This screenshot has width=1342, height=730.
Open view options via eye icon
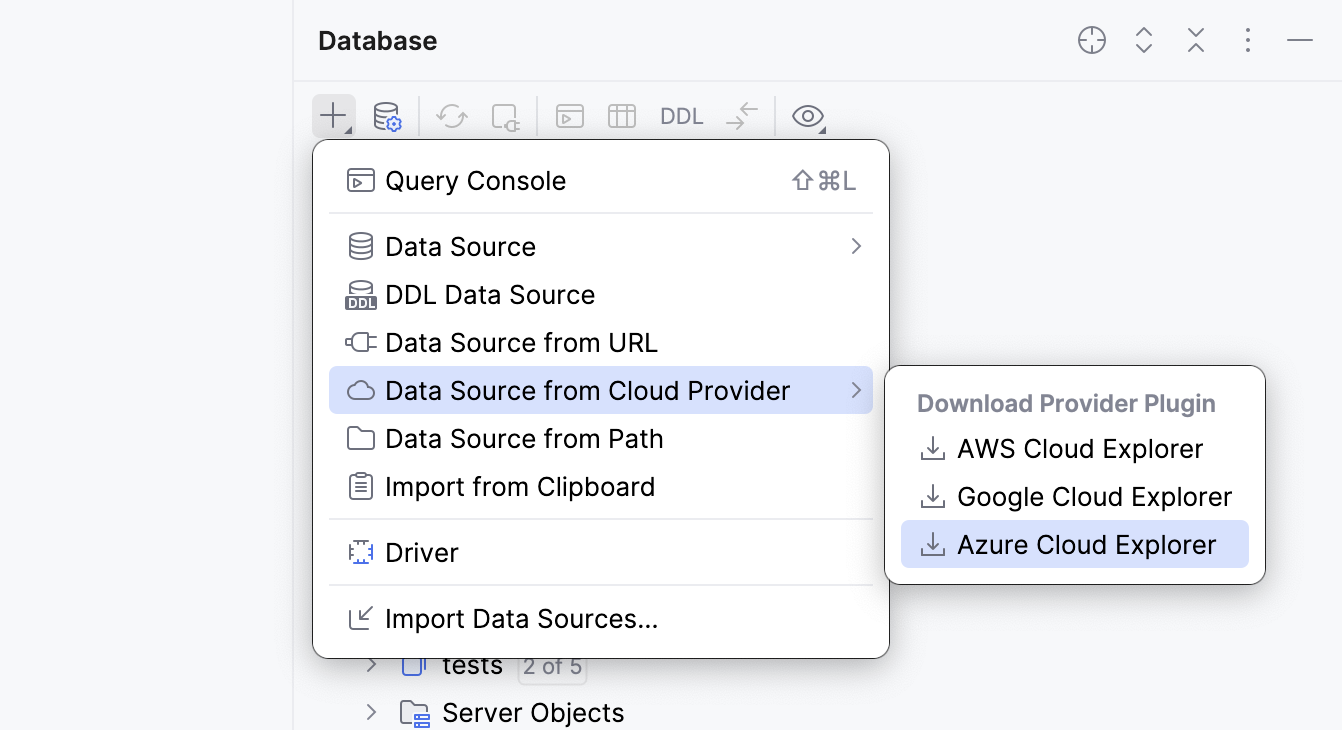[x=806, y=115]
